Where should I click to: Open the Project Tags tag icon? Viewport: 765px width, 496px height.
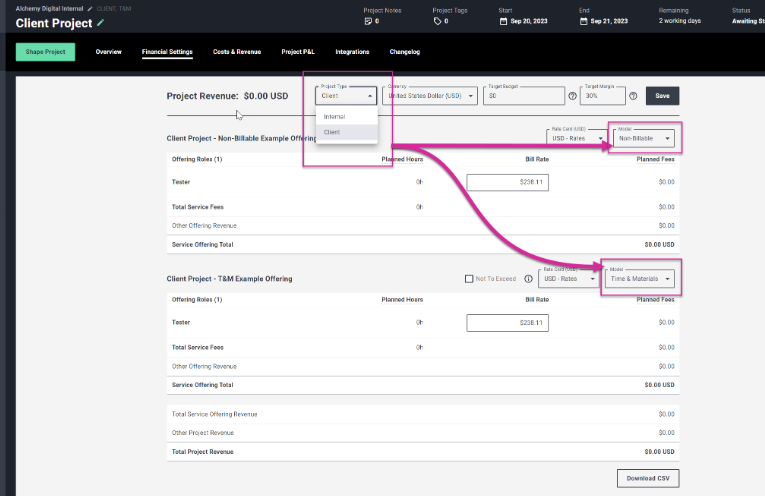tap(438, 21)
